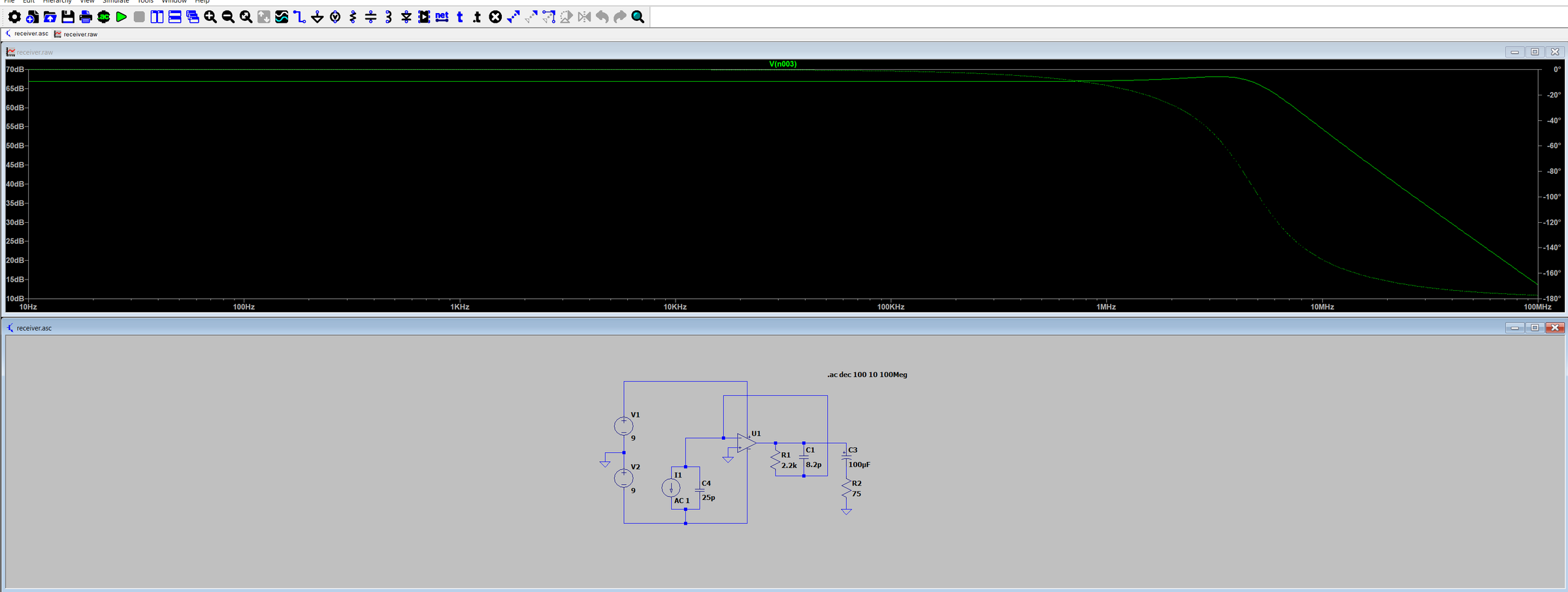Click the 1MHz frequency axis label

(x=1106, y=307)
